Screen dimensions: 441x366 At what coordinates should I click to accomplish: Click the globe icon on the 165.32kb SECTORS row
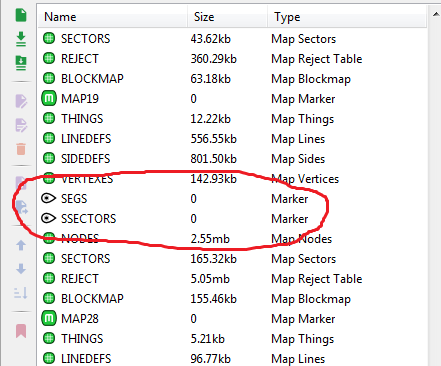pos(49,258)
